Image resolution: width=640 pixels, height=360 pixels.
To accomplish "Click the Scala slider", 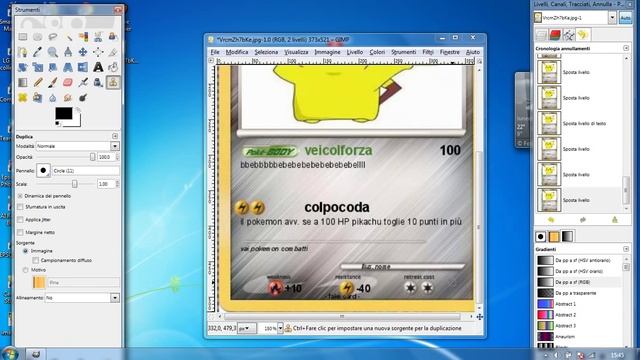I will click(66, 184).
